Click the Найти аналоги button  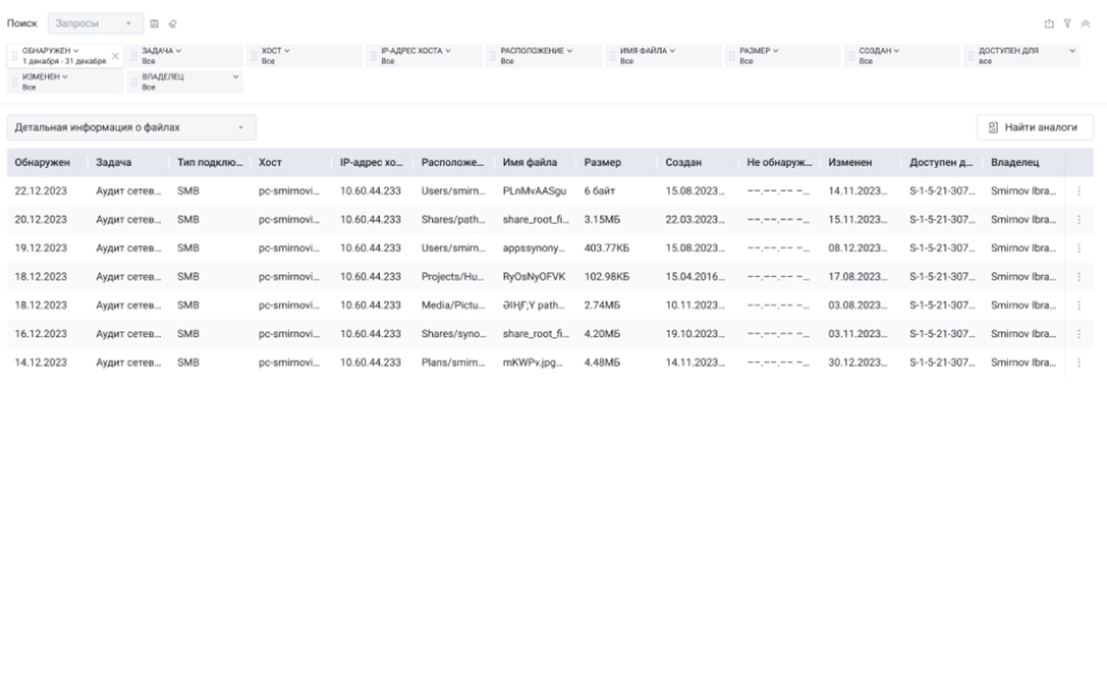tap(1034, 128)
